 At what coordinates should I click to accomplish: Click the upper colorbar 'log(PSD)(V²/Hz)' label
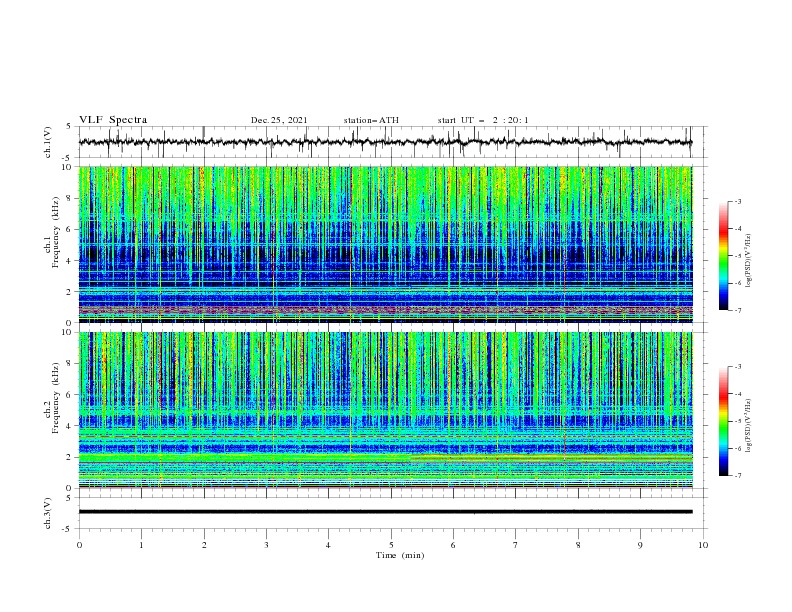tap(749, 261)
